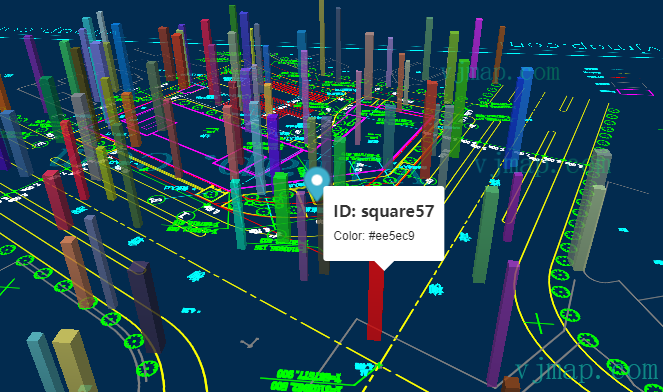This screenshot has width=663, height=392.
Task: Click the 'ID: square57' popup title
Action: pos(384,211)
